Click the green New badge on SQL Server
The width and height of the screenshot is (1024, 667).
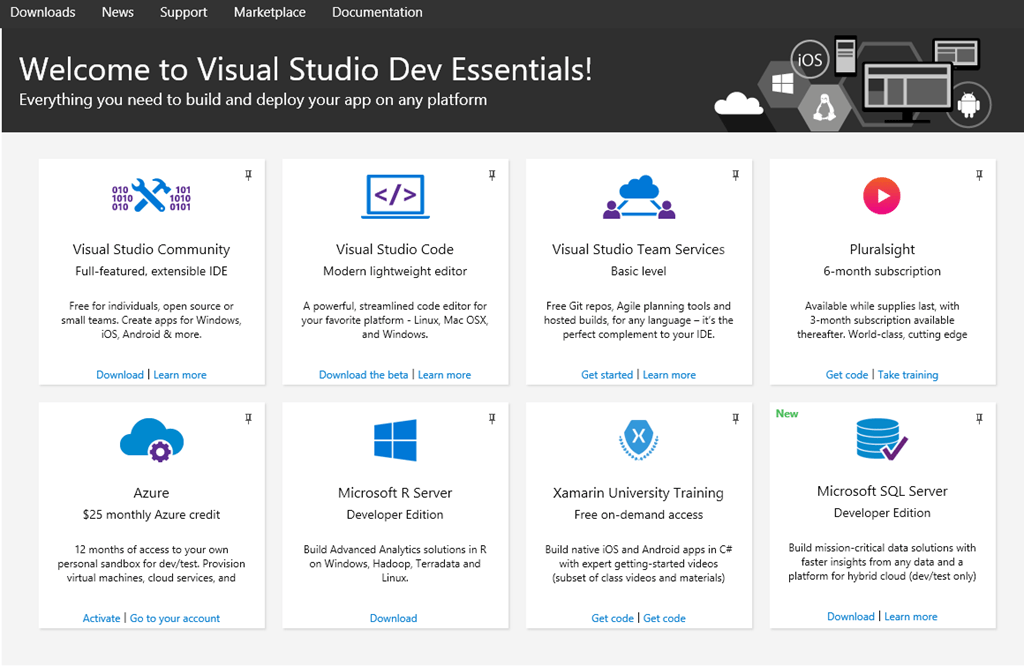coord(787,414)
